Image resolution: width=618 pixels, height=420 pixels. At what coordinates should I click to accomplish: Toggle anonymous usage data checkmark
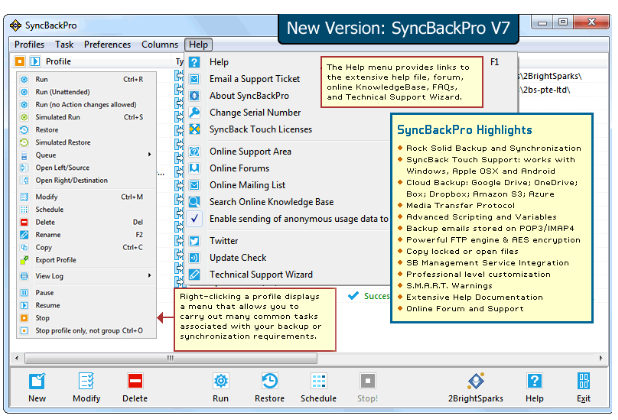pyautogui.click(x=195, y=219)
